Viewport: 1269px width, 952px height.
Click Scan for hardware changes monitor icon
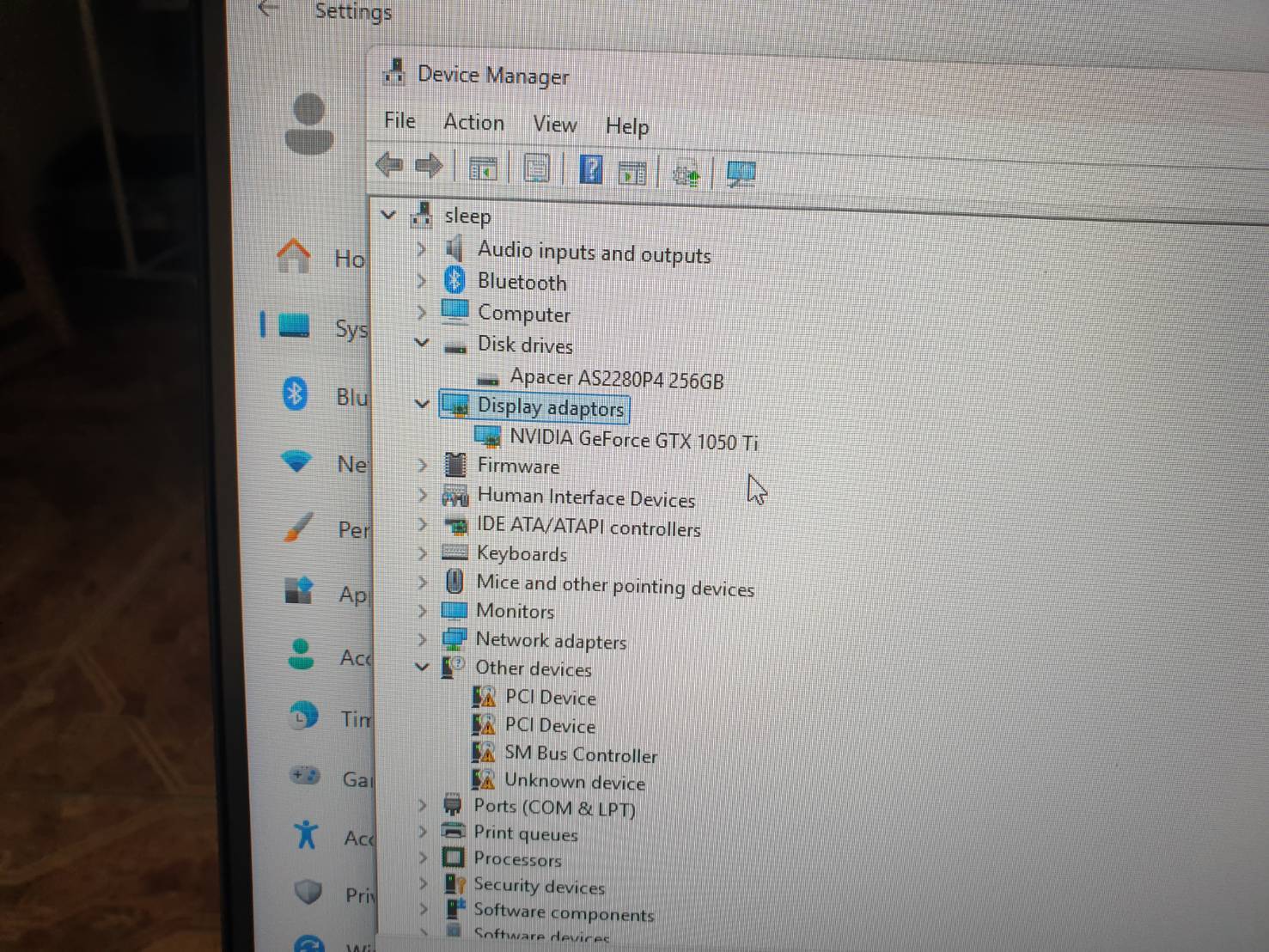[x=741, y=174]
